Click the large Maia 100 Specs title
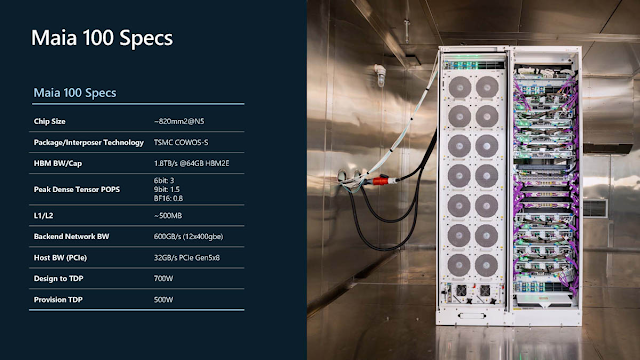640x360 pixels. click(102, 38)
